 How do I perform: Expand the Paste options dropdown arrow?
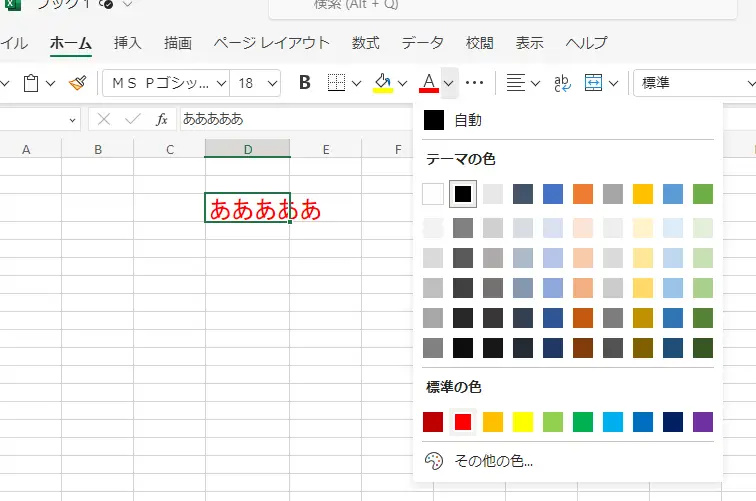click(x=50, y=83)
